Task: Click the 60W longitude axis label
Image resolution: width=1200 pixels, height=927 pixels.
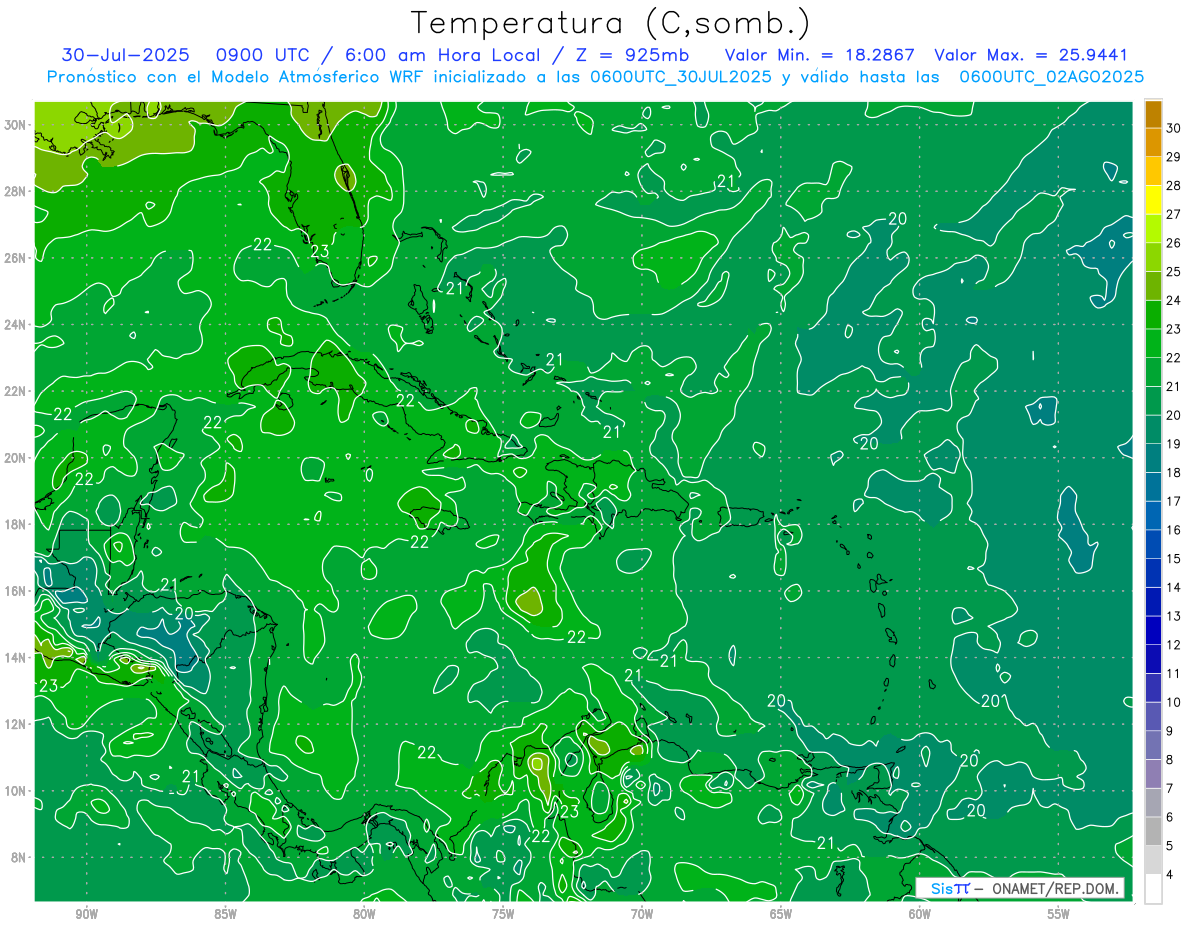Action: 920,914
